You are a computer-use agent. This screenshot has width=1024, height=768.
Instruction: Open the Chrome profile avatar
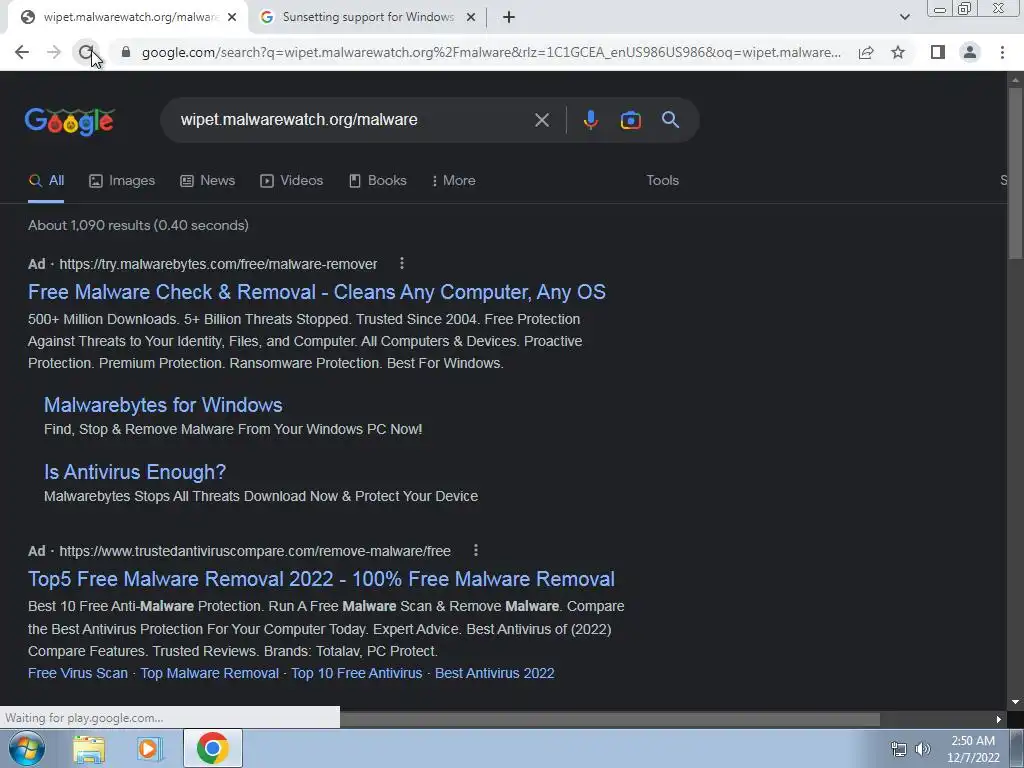(x=970, y=52)
